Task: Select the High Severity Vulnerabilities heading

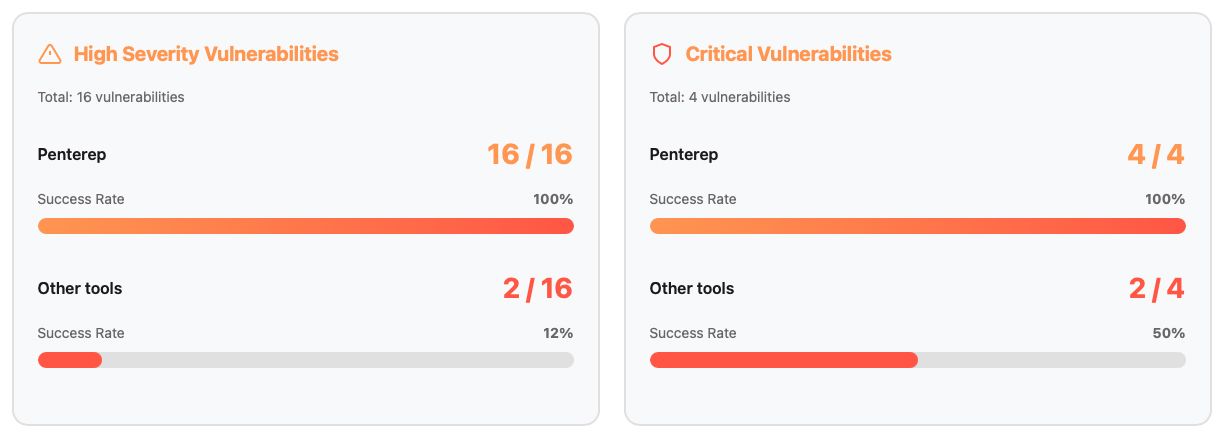Action: tap(206, 54)
